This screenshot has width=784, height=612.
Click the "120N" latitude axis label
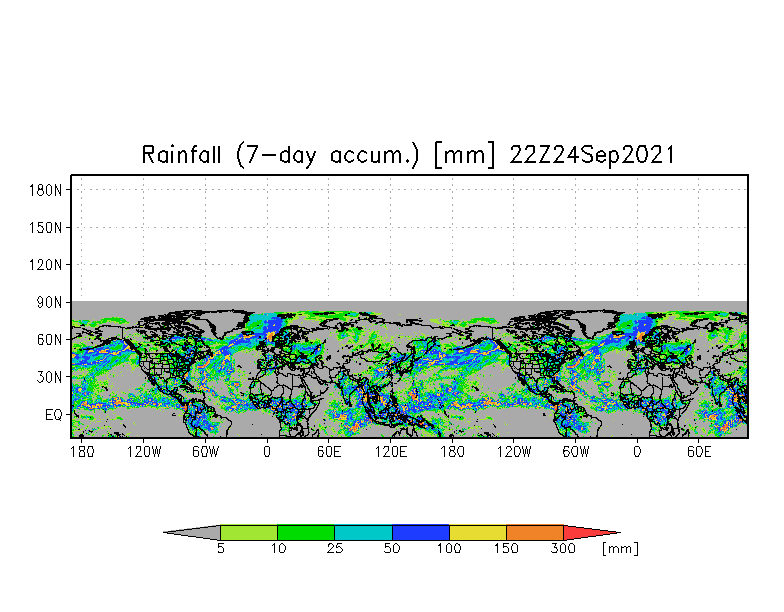tap(46, 264)
